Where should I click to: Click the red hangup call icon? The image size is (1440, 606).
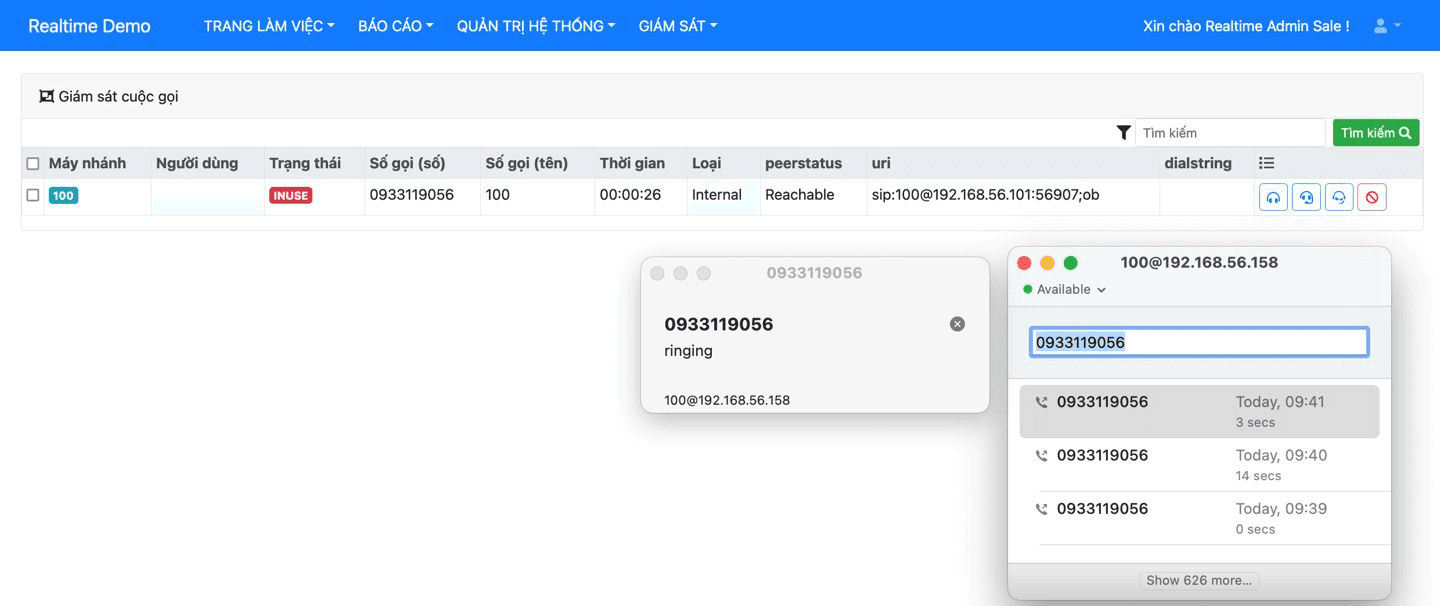pos(1371,196)
